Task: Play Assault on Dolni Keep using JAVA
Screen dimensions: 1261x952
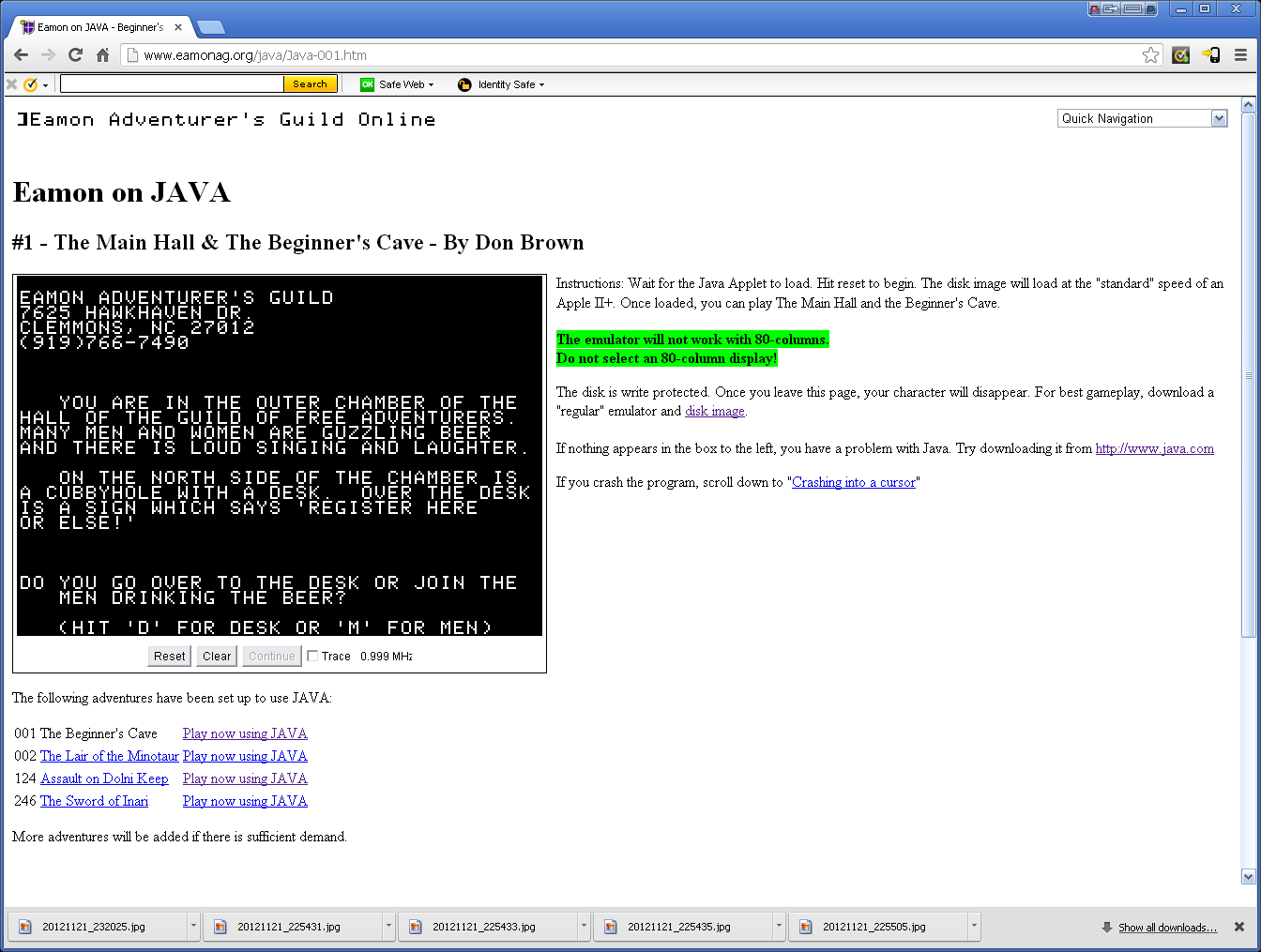Action: pos(245,778)
